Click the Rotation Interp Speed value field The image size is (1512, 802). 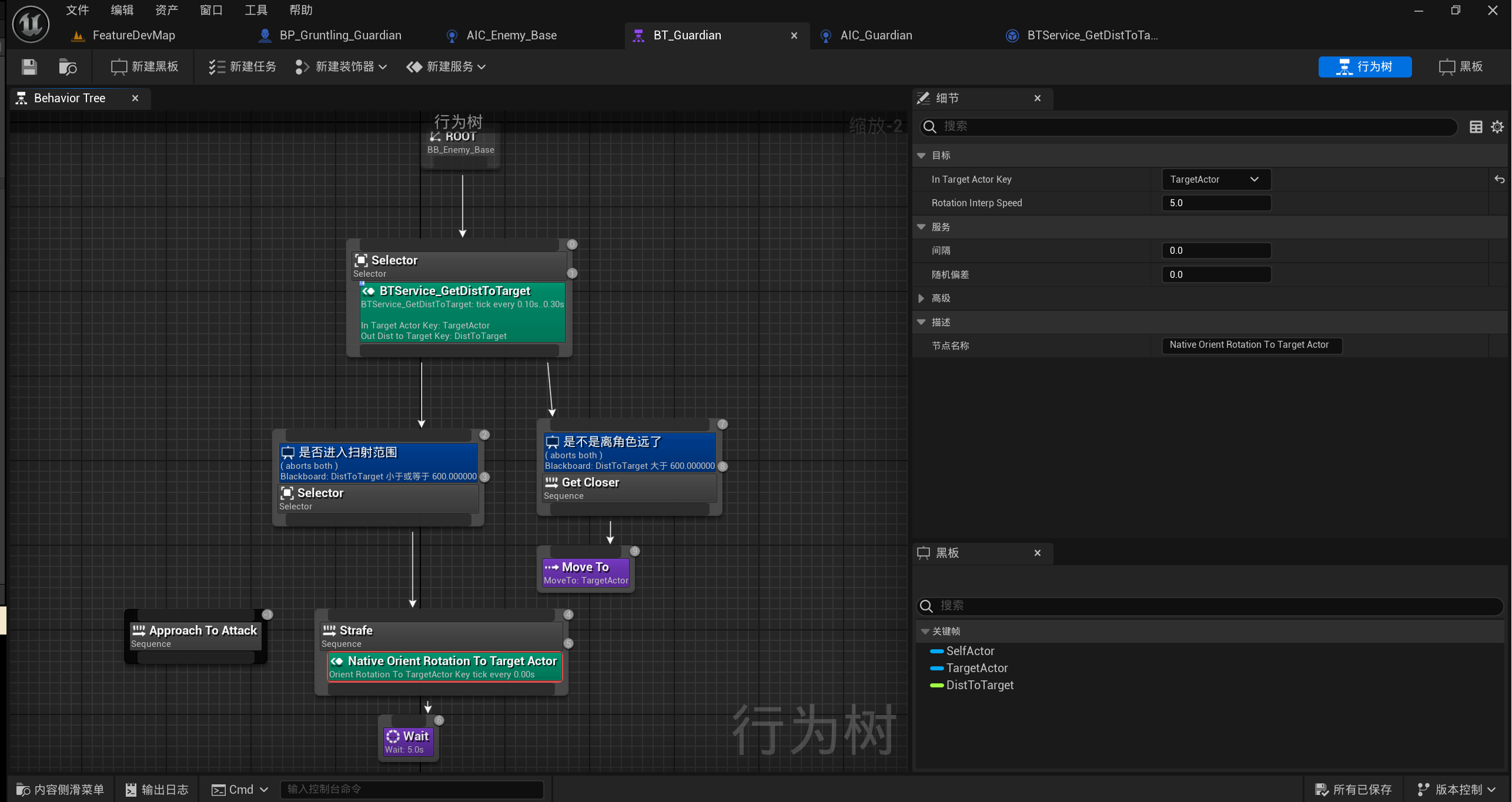(x=1216, y=203)
